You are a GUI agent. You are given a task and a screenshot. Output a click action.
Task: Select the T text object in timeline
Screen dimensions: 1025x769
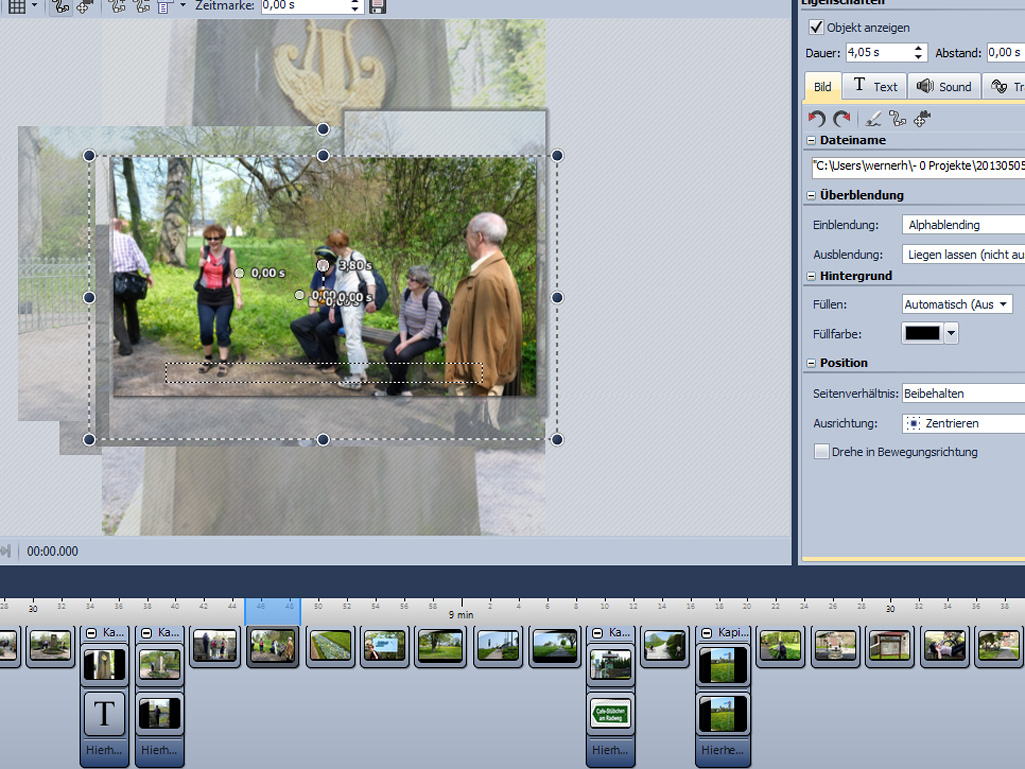[105, 713]
